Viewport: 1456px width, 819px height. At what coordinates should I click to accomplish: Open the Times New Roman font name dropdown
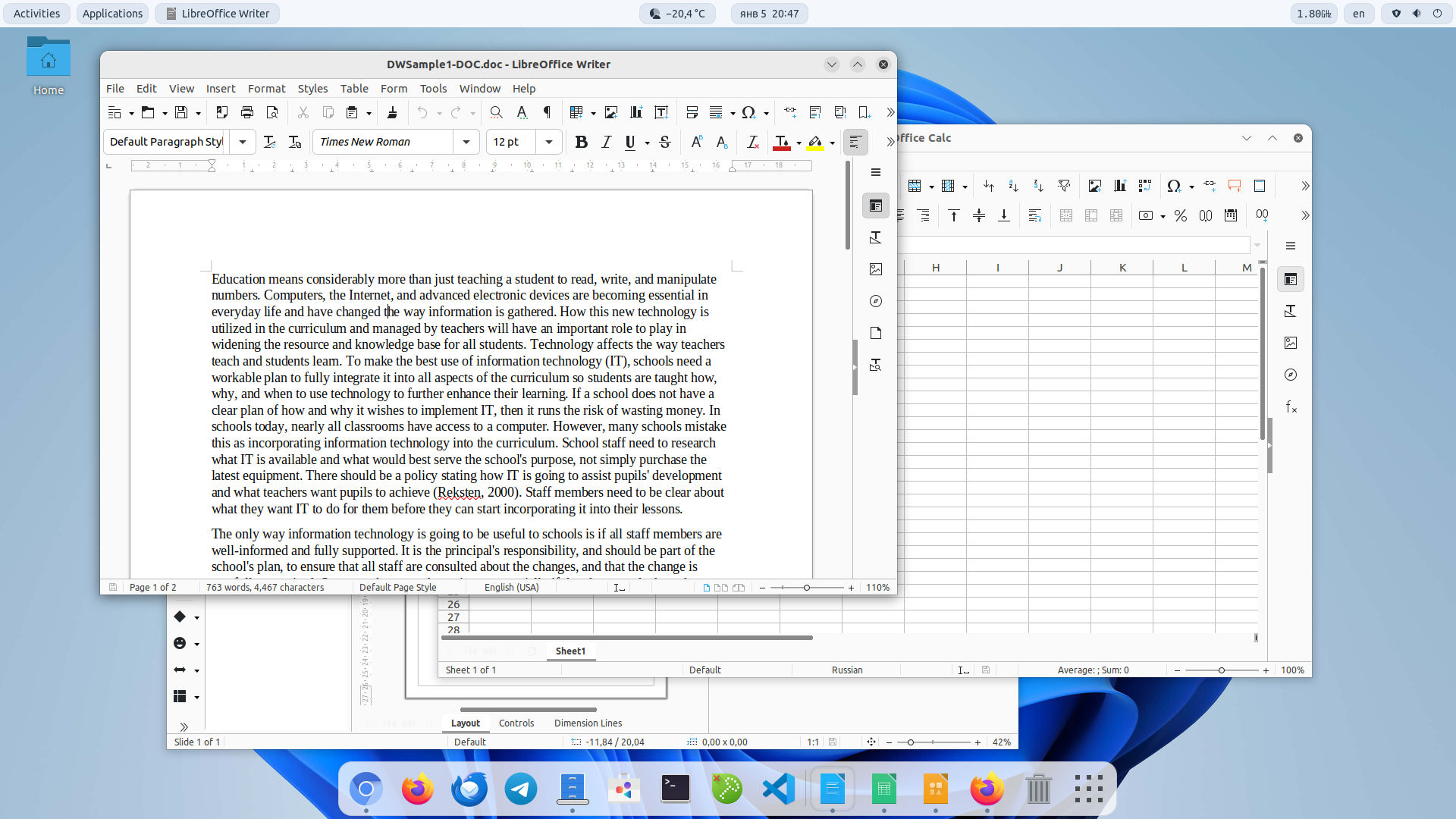[x=466, y=142]
